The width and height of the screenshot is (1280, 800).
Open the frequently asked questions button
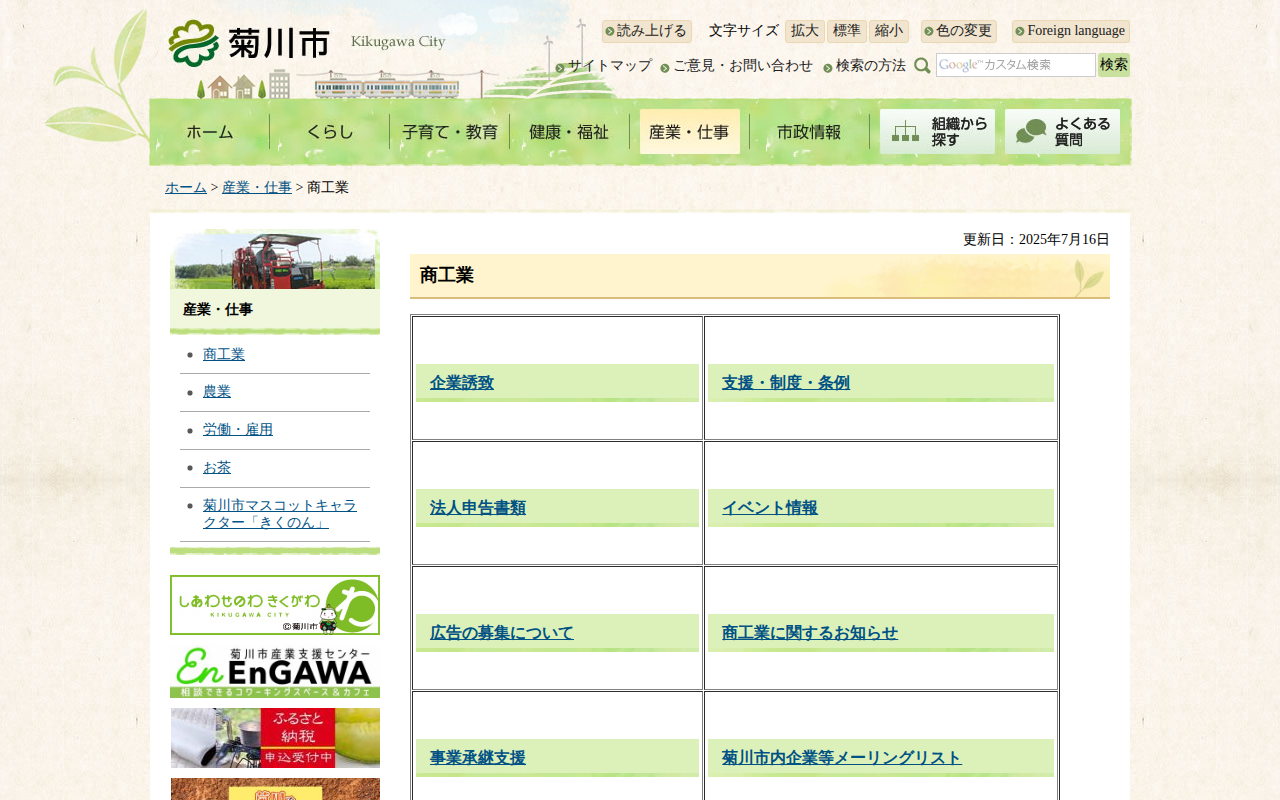(1062, 132)
